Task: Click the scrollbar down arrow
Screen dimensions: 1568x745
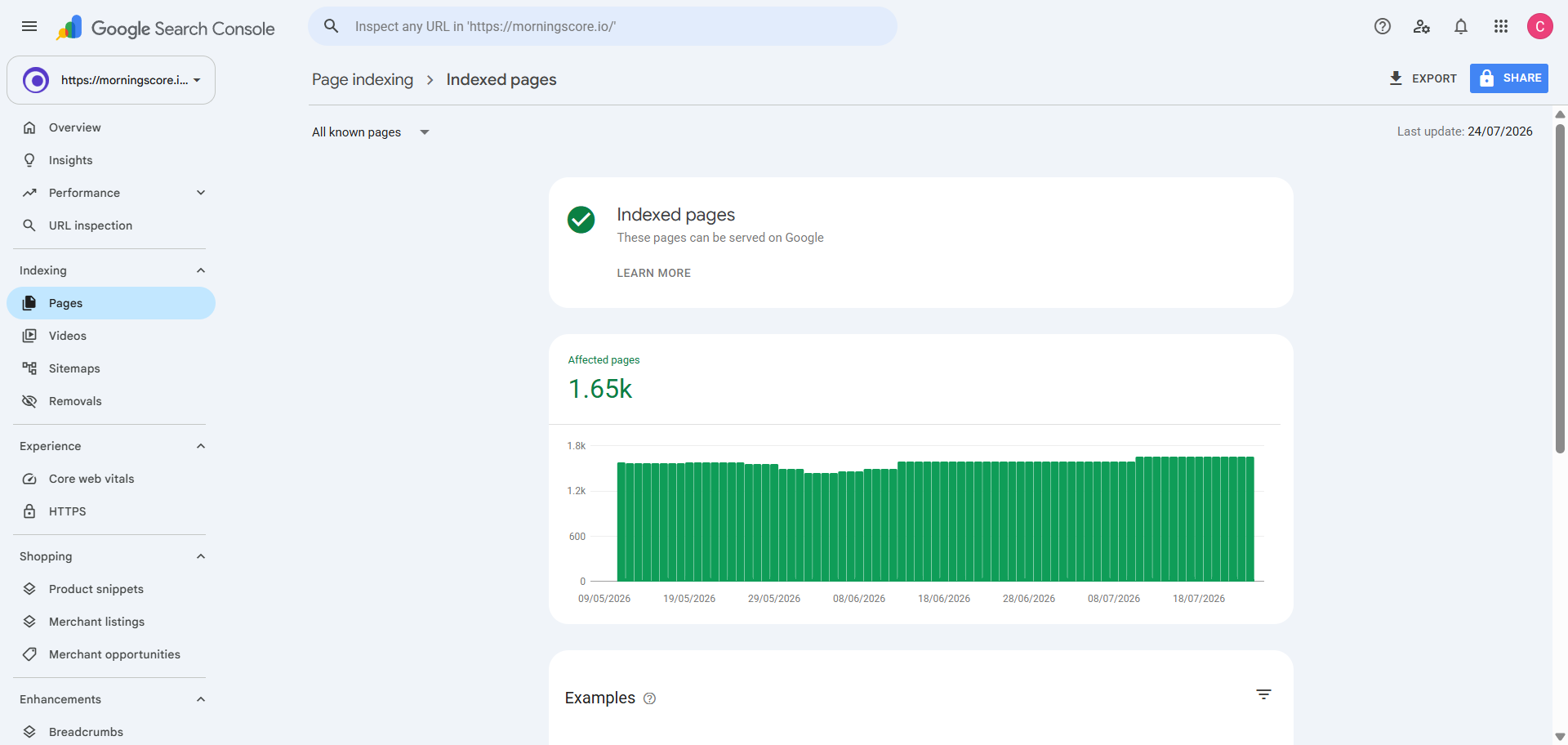Action: click(x=1560, y=737)
